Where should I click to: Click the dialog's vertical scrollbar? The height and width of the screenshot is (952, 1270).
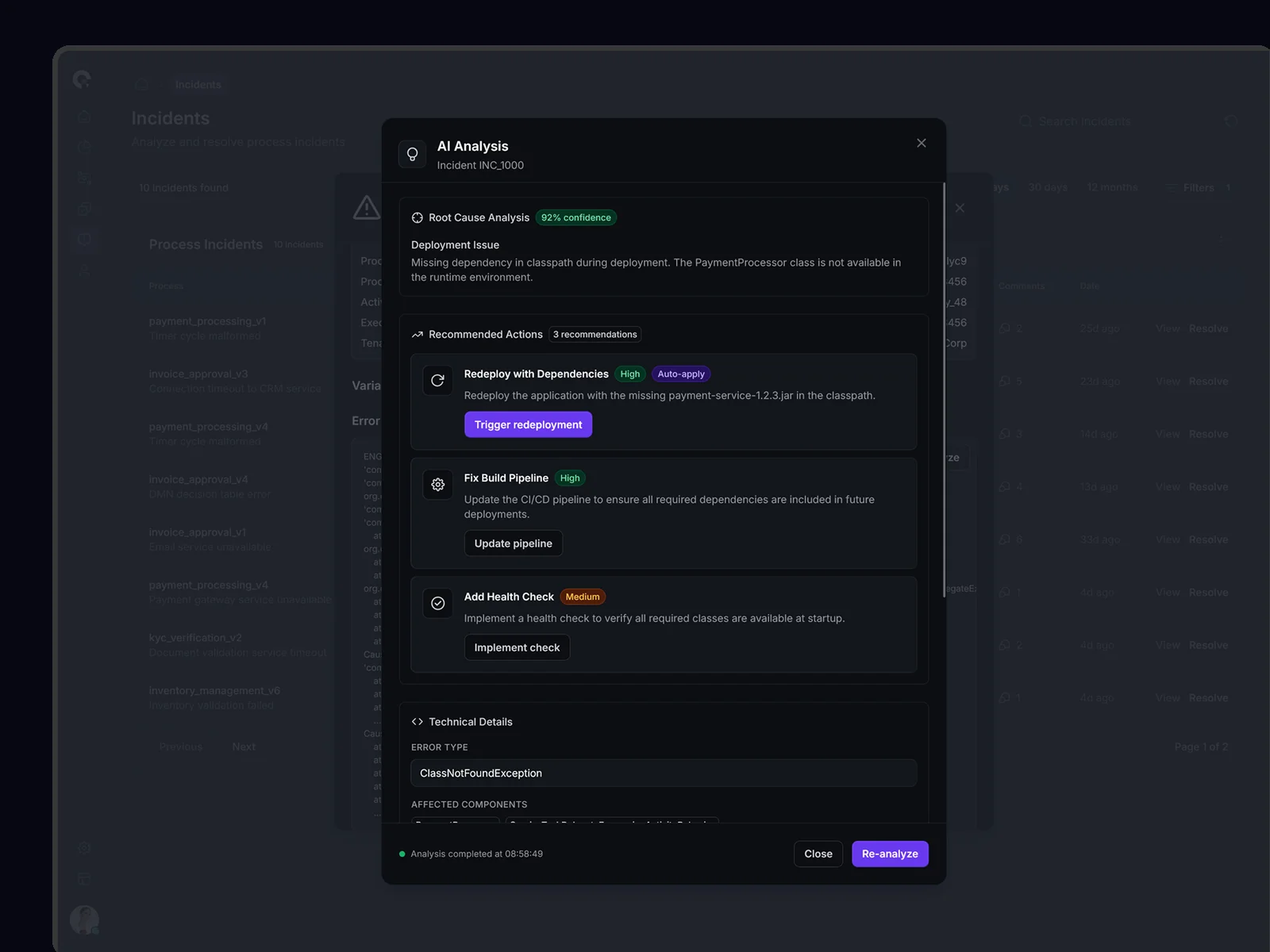944,389
